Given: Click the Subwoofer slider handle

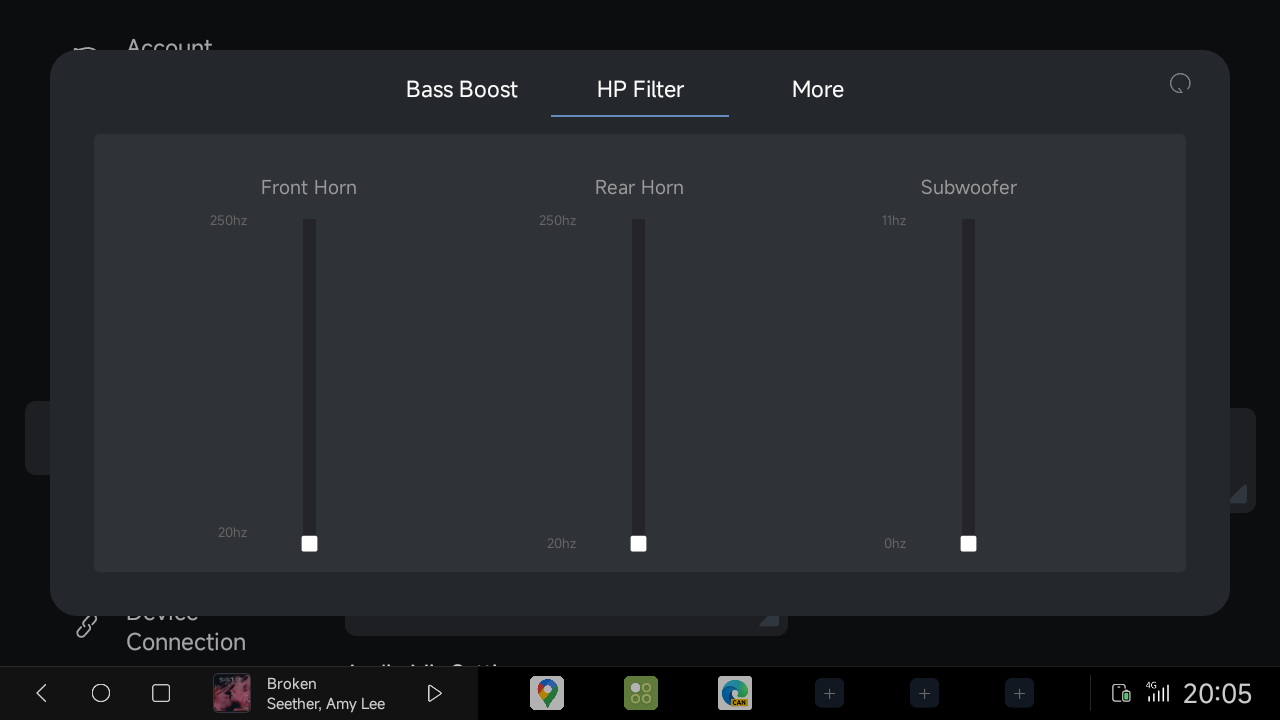Looking at the screenshot, I should tap(968, 543).
